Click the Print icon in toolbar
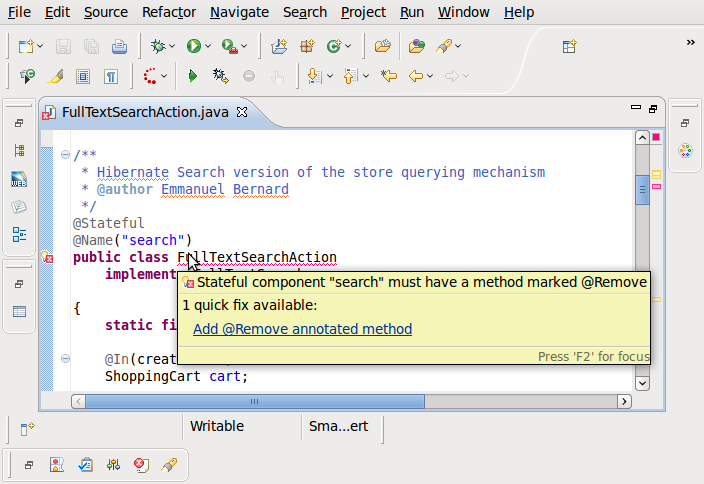The height and width of the screenshot is (484, 704). [x=119, y=46]
